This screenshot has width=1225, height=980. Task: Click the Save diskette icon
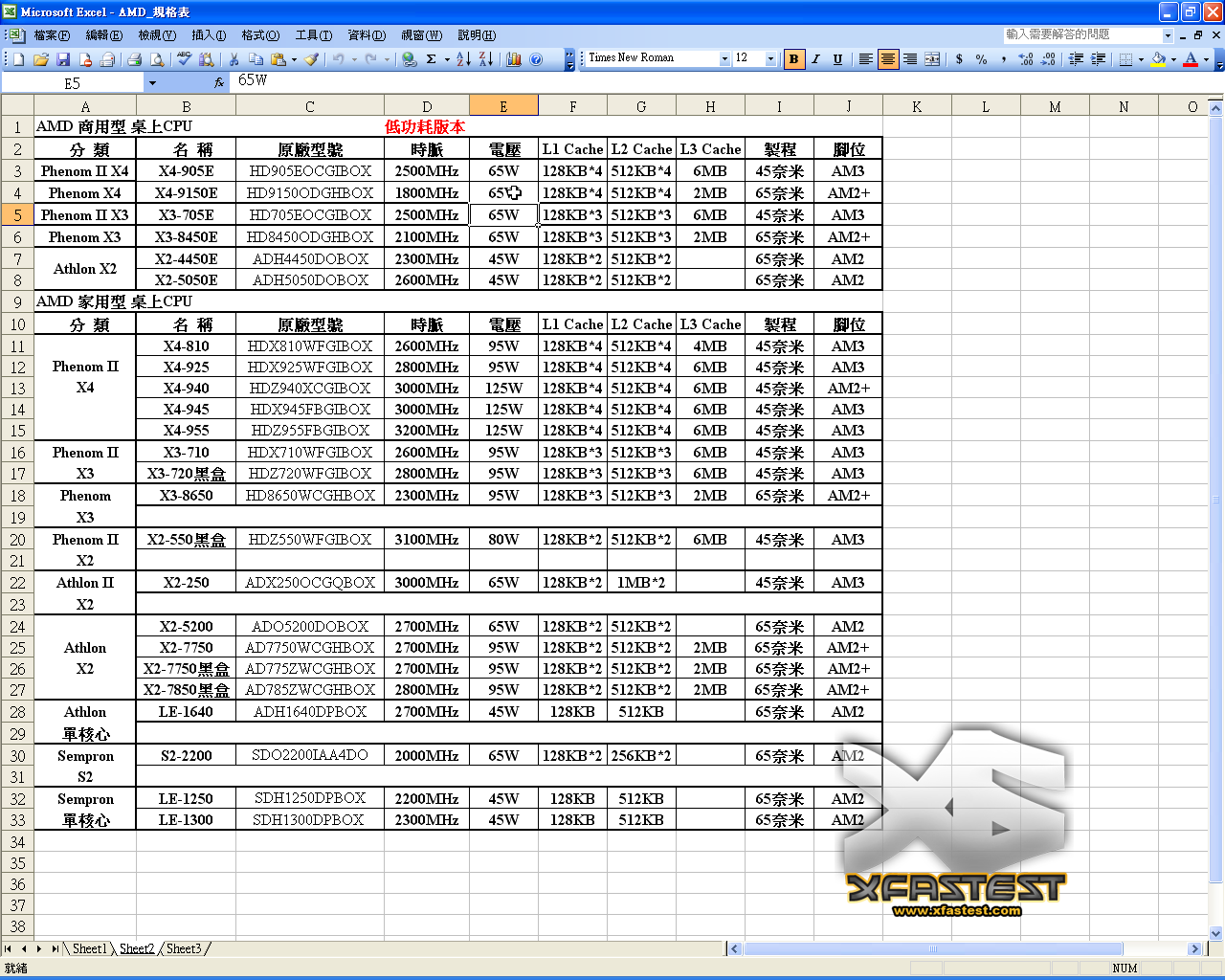pyautogui.click(x=63, y=59)
